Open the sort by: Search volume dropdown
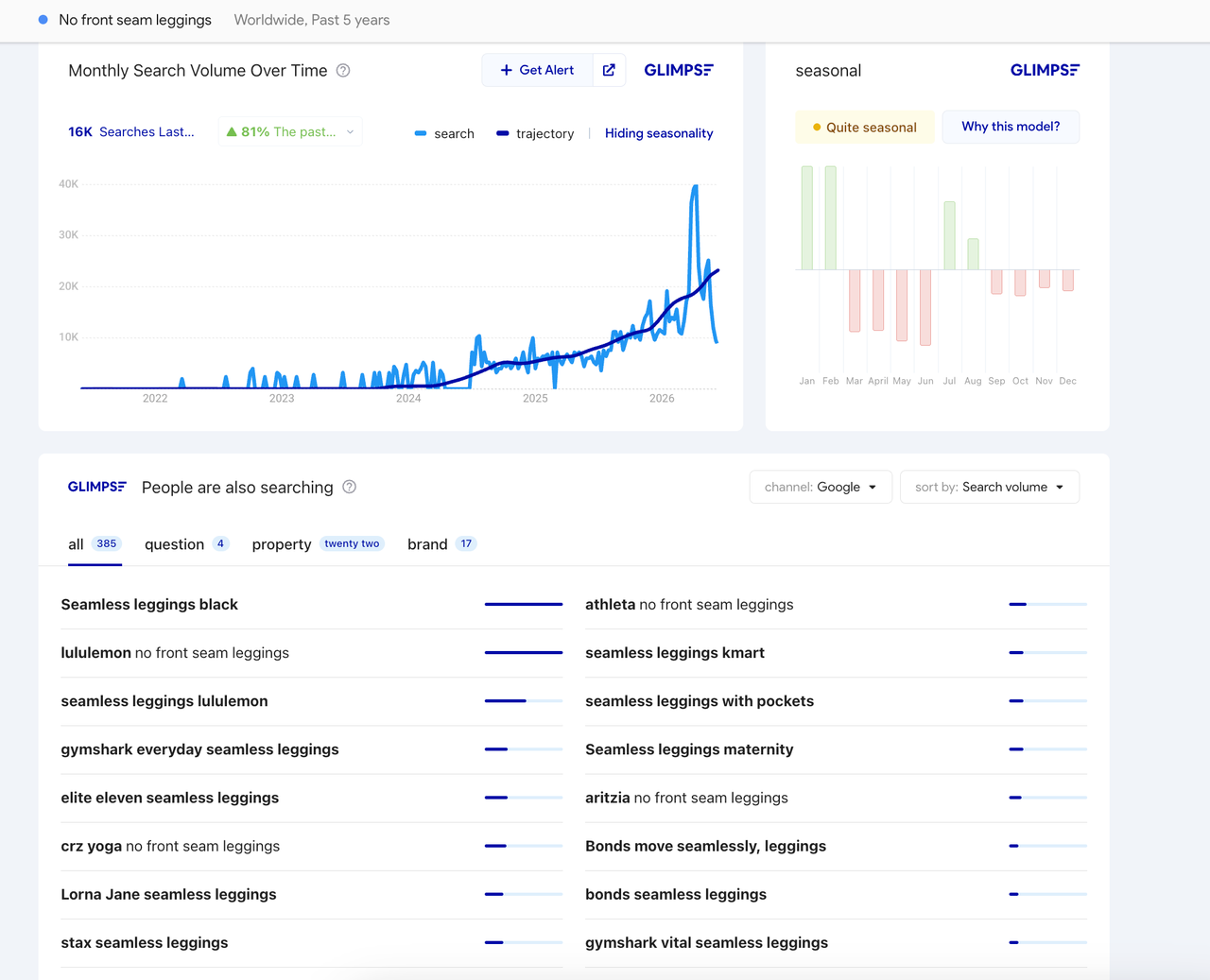 click(x=990, y=487)
